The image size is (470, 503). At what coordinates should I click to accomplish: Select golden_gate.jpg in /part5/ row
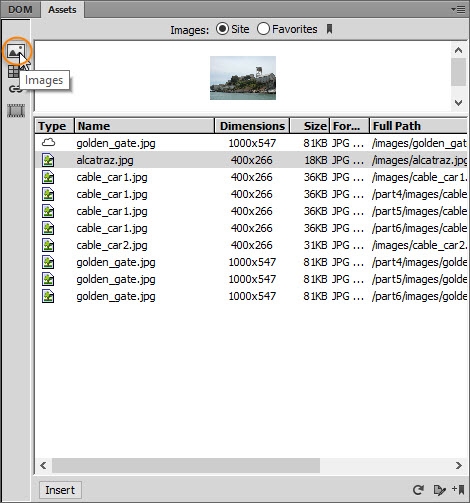coord(116,279)
